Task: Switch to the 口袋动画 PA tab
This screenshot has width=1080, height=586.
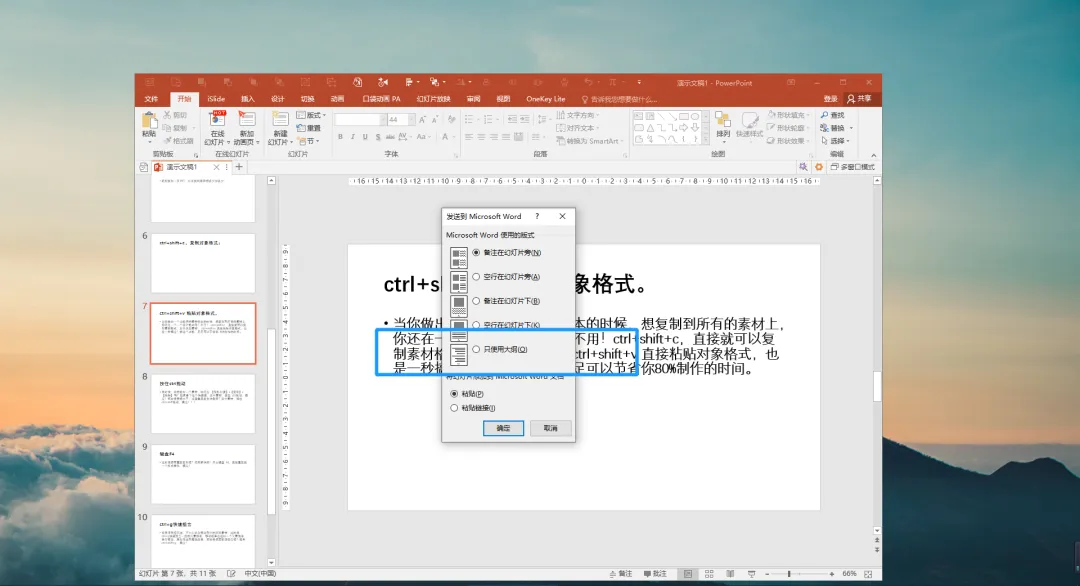Action: click(x=382, y=99)
